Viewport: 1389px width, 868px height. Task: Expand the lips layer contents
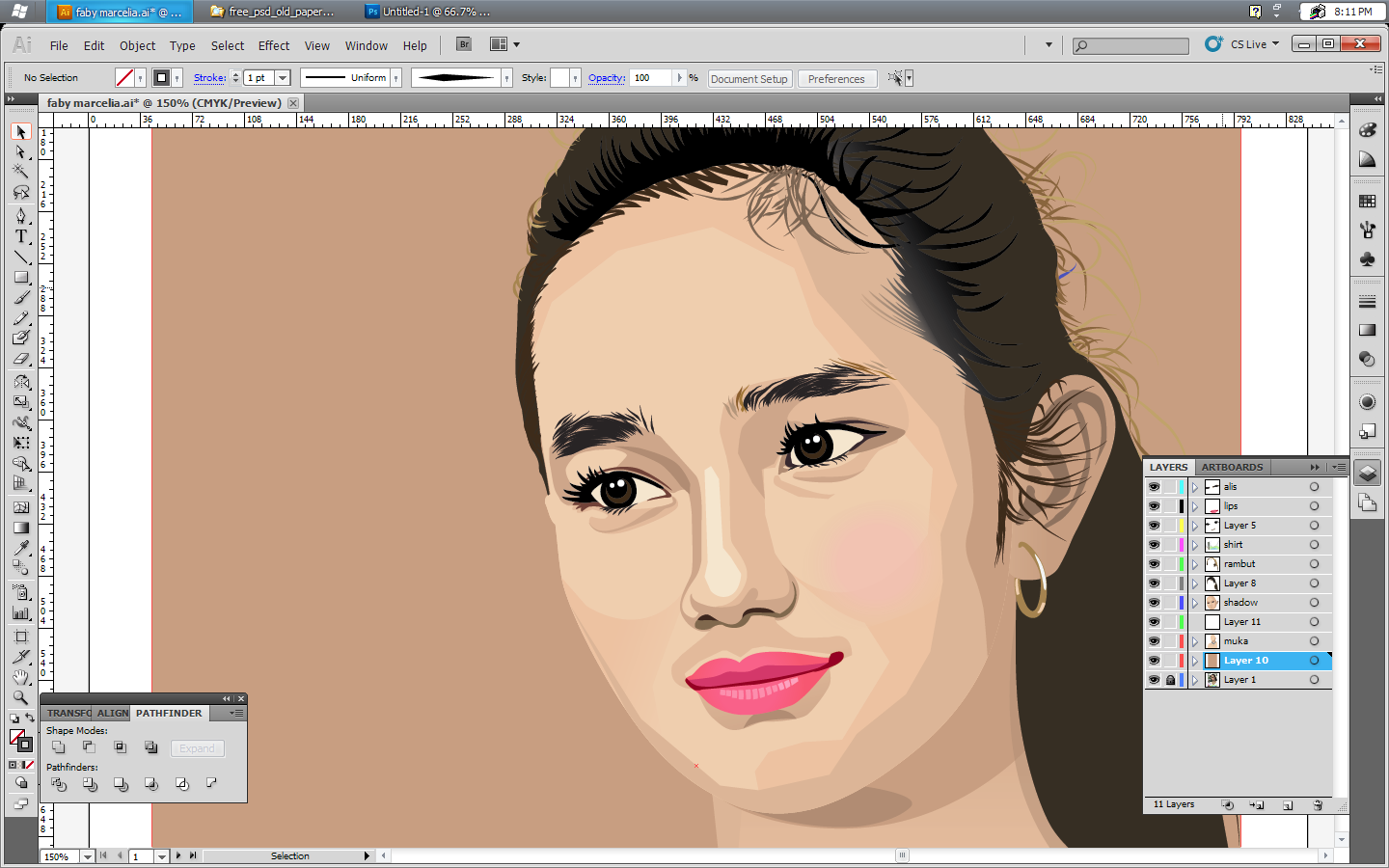[1195, 506]
